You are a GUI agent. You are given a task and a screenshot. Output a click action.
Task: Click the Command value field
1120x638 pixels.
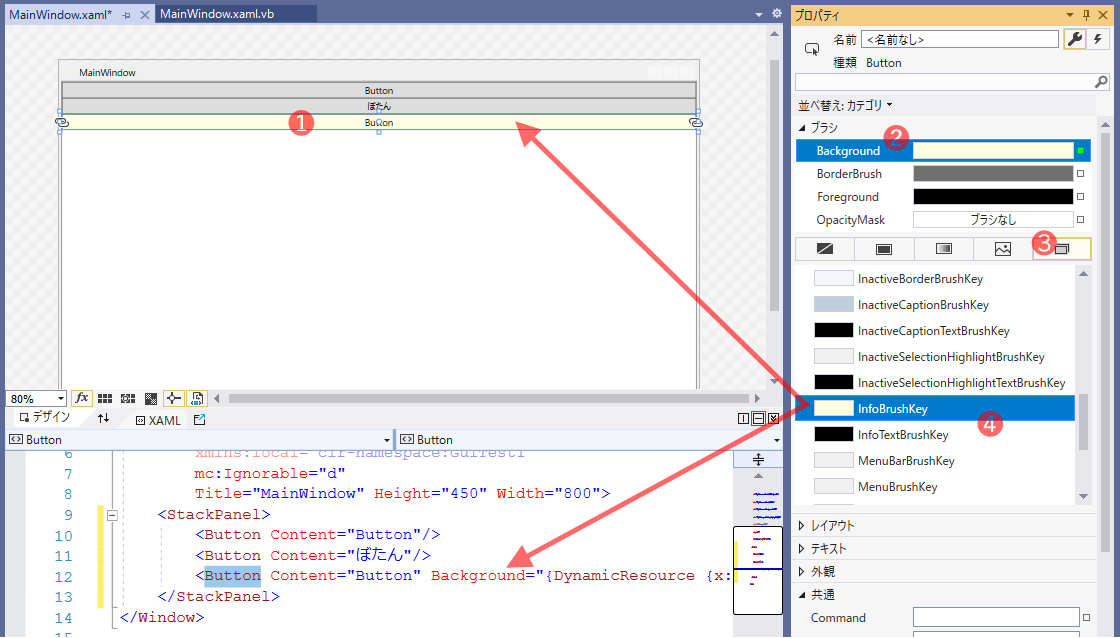pyautogui.click(x=996, y=617)
